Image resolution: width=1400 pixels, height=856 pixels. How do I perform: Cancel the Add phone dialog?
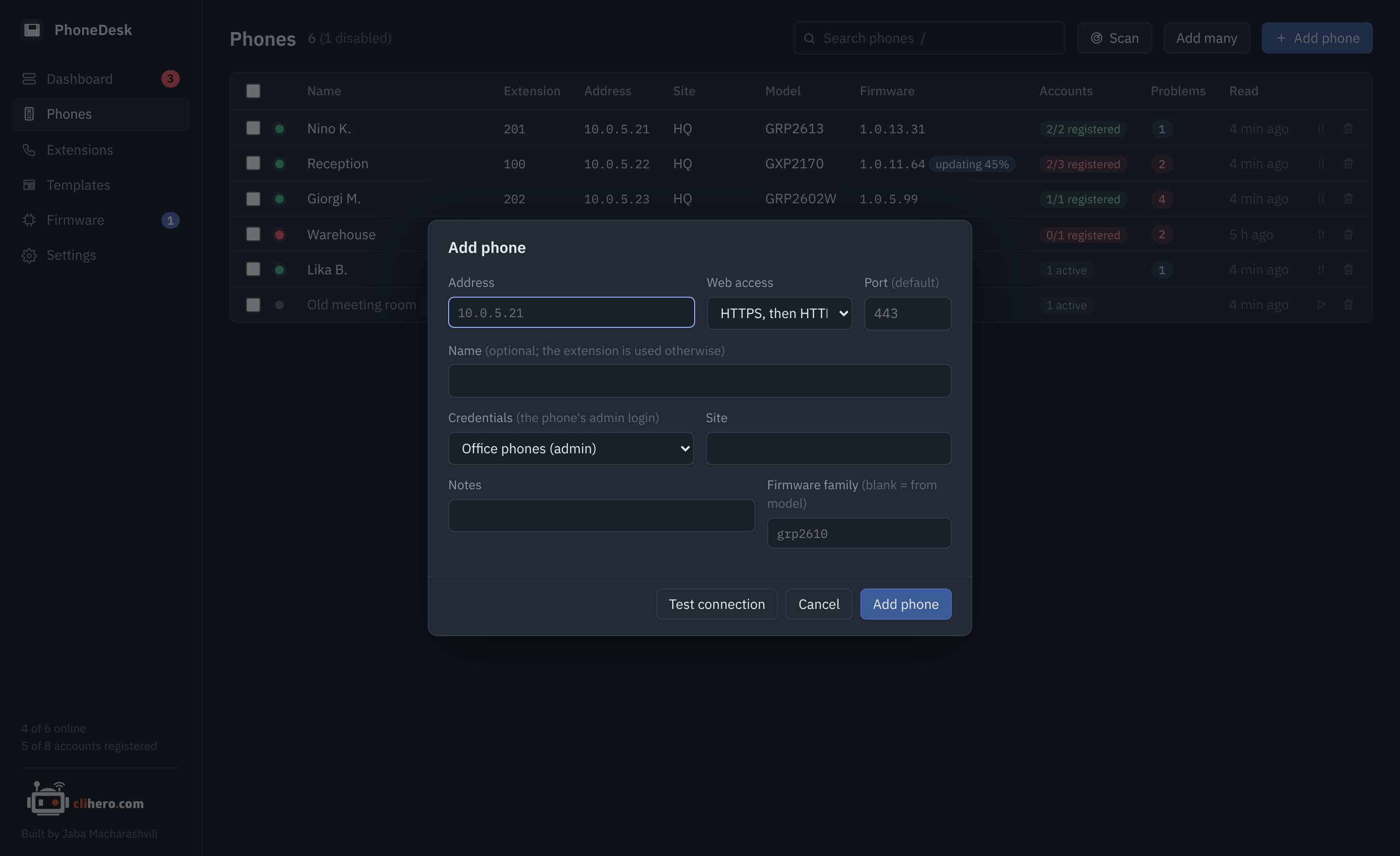(x=819, y=604)
